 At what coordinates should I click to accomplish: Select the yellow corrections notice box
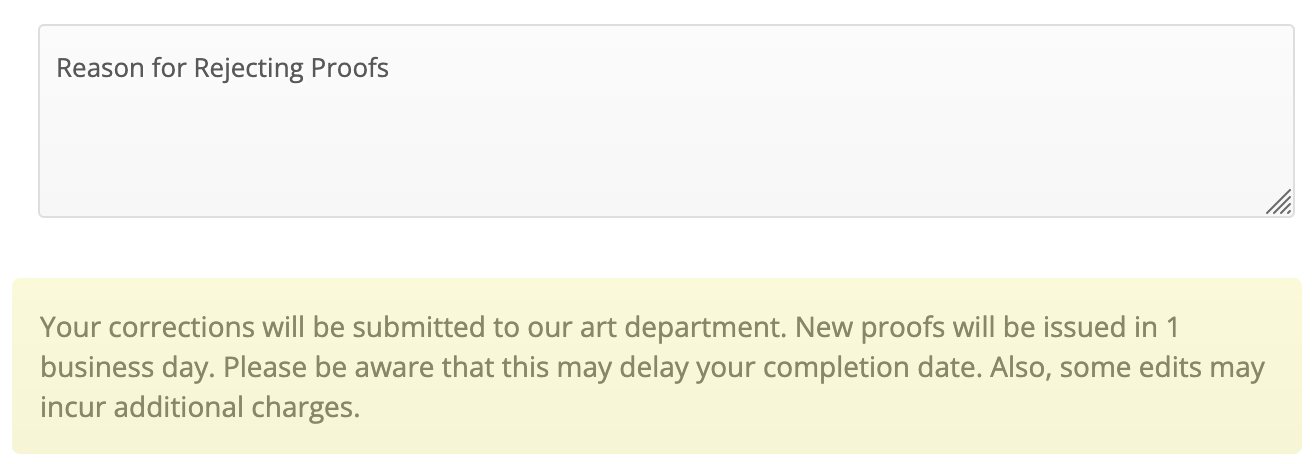point(657,366)
